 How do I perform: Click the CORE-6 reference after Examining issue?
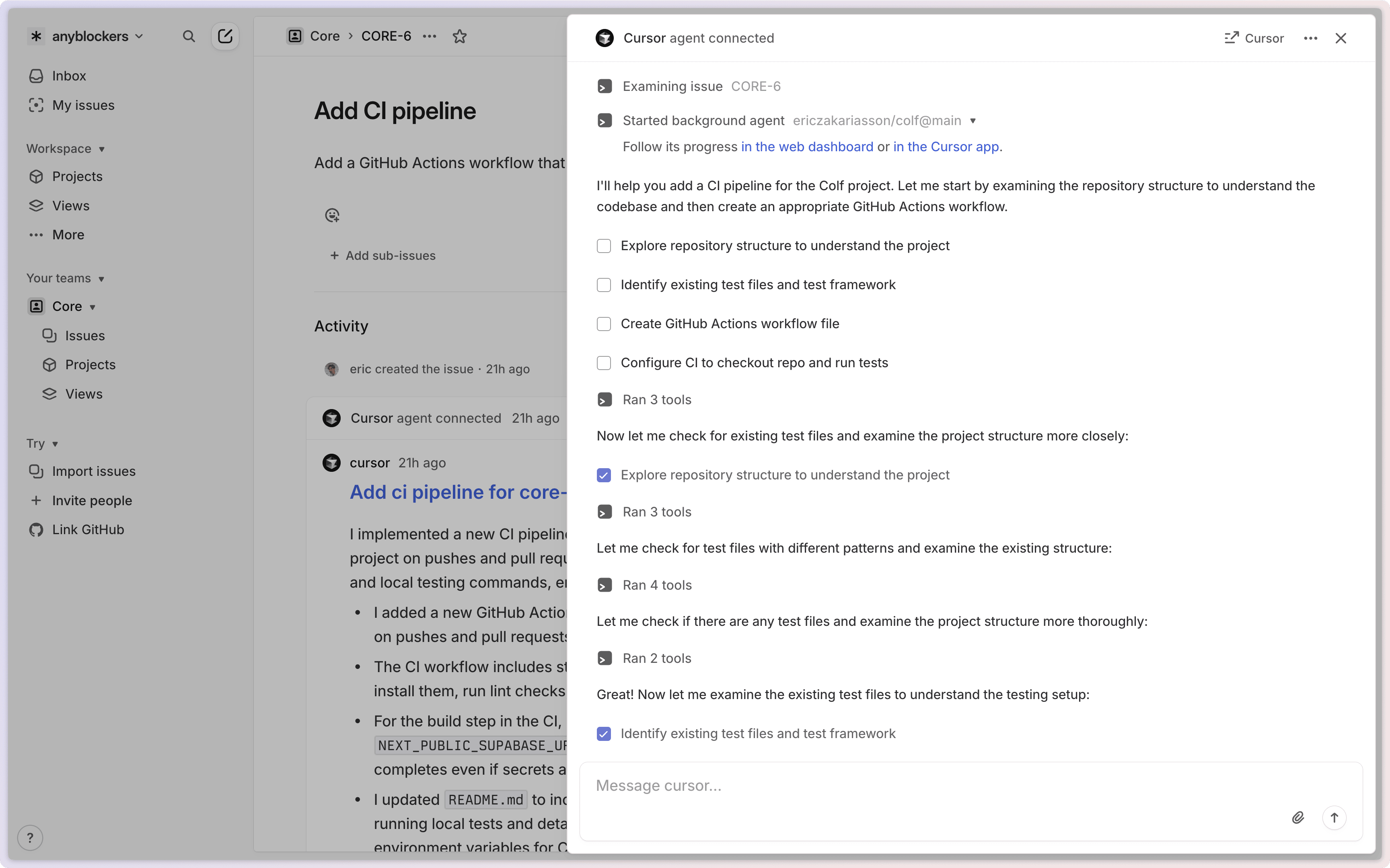click(755, 86)
